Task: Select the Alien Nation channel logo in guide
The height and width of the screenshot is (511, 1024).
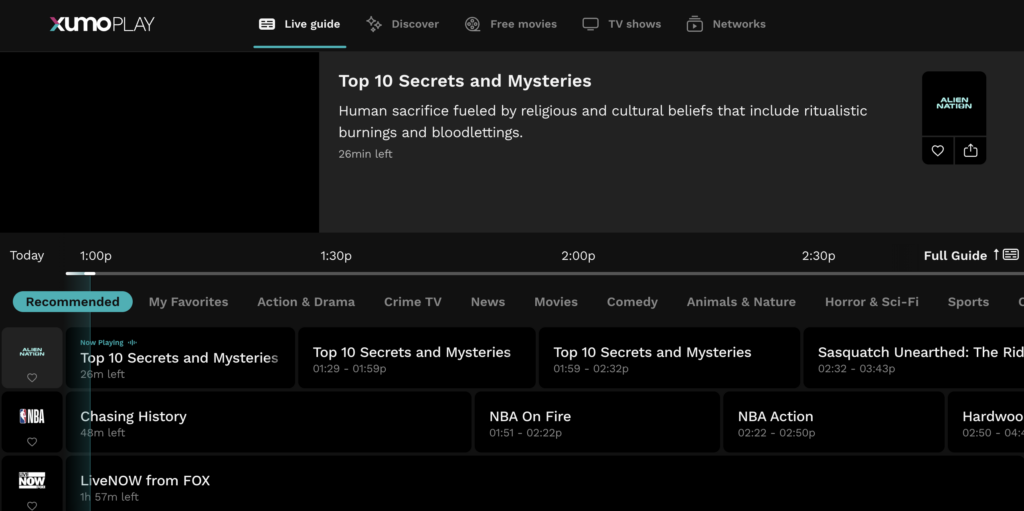Action: coord(32,352)
